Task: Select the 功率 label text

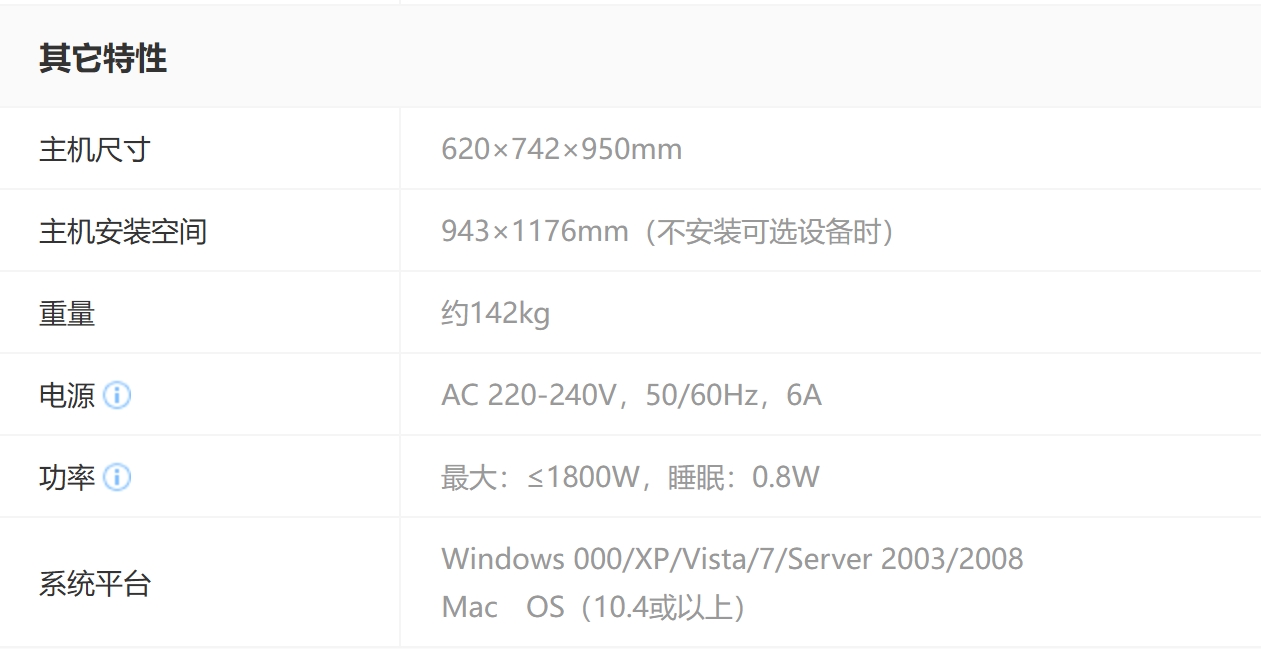Action: (x=67, y=478)
